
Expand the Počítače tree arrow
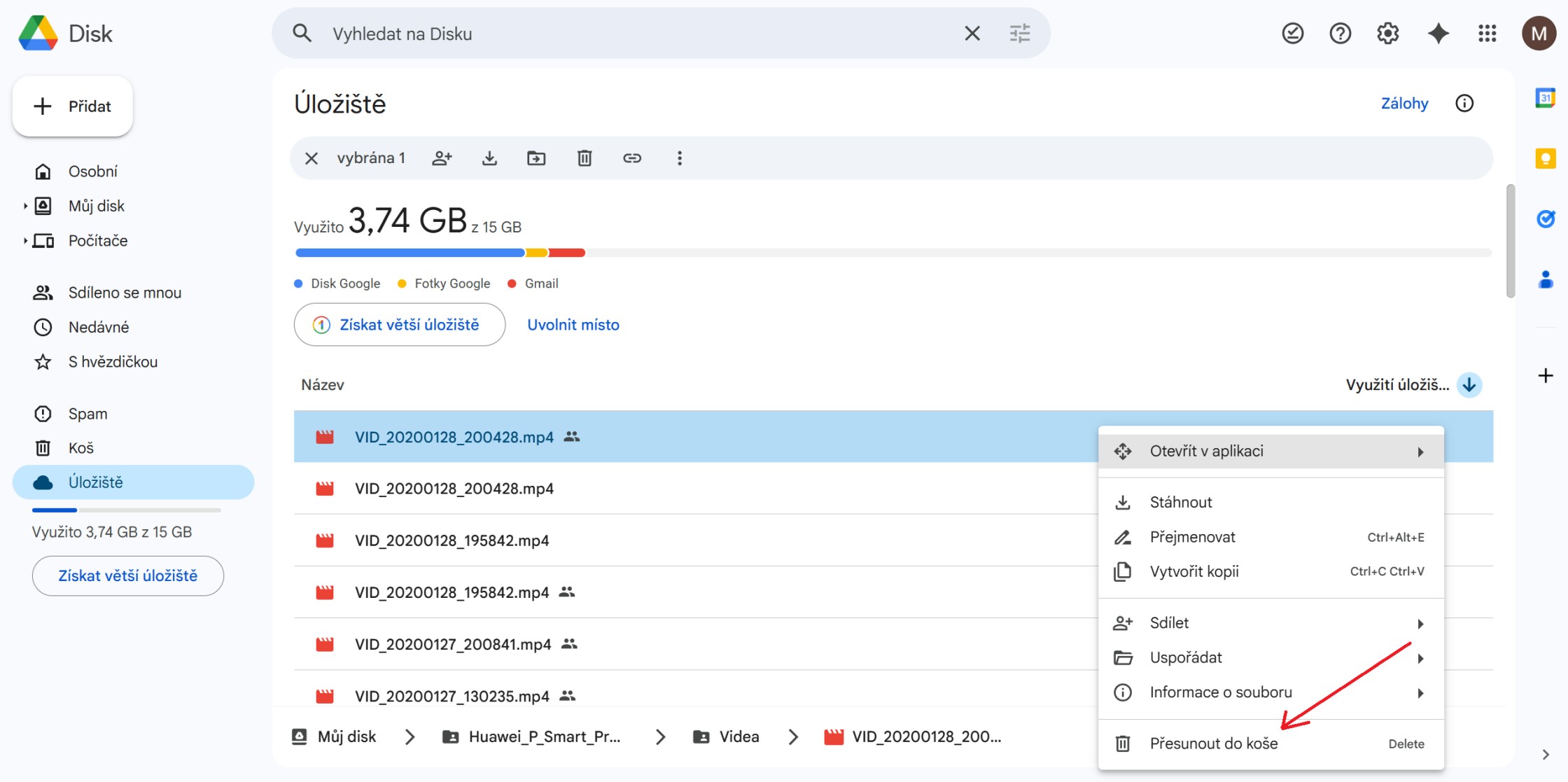point(25,241)
